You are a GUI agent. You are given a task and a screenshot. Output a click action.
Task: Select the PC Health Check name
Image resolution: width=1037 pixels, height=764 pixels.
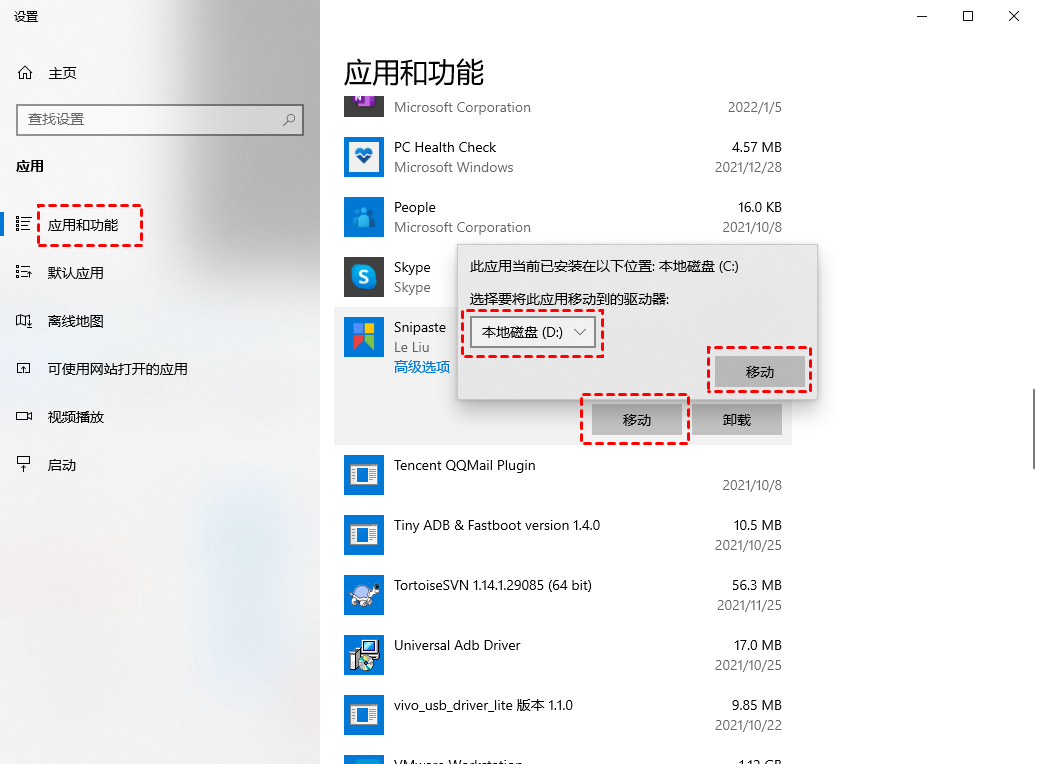click(444, 147)
